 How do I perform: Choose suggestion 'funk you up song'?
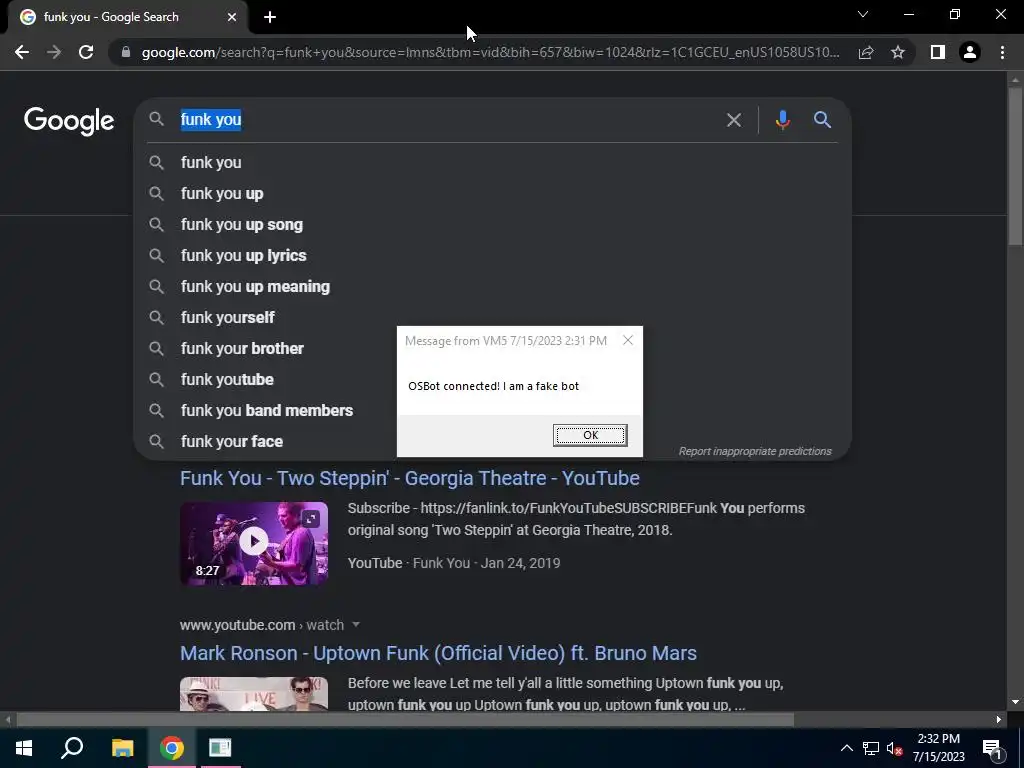(492, 225)
